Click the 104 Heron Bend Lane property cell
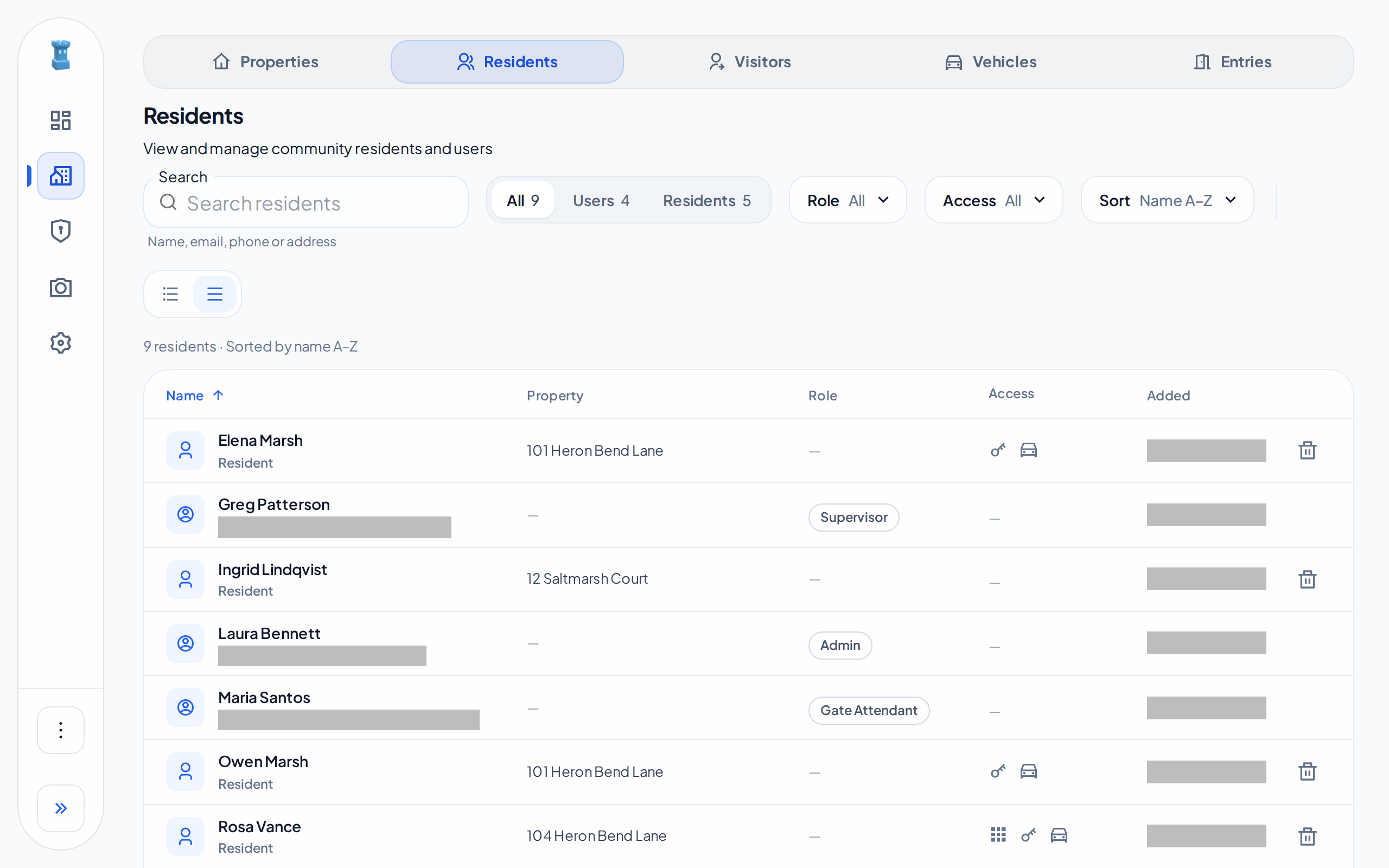This screenshot has height=868, width=1389. point(596,836)
